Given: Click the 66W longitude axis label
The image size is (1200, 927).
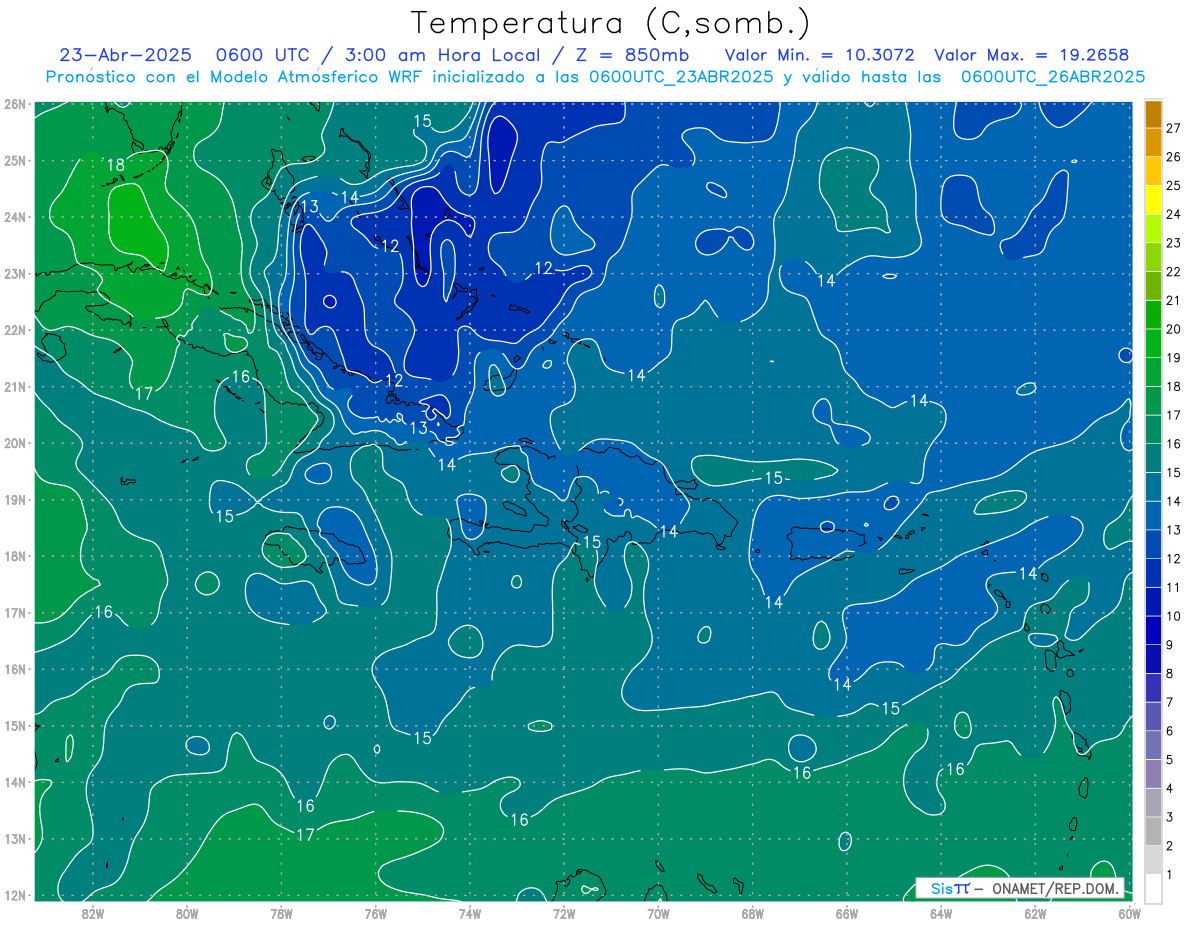Looking at the screenshot, I should pos(847,913).
